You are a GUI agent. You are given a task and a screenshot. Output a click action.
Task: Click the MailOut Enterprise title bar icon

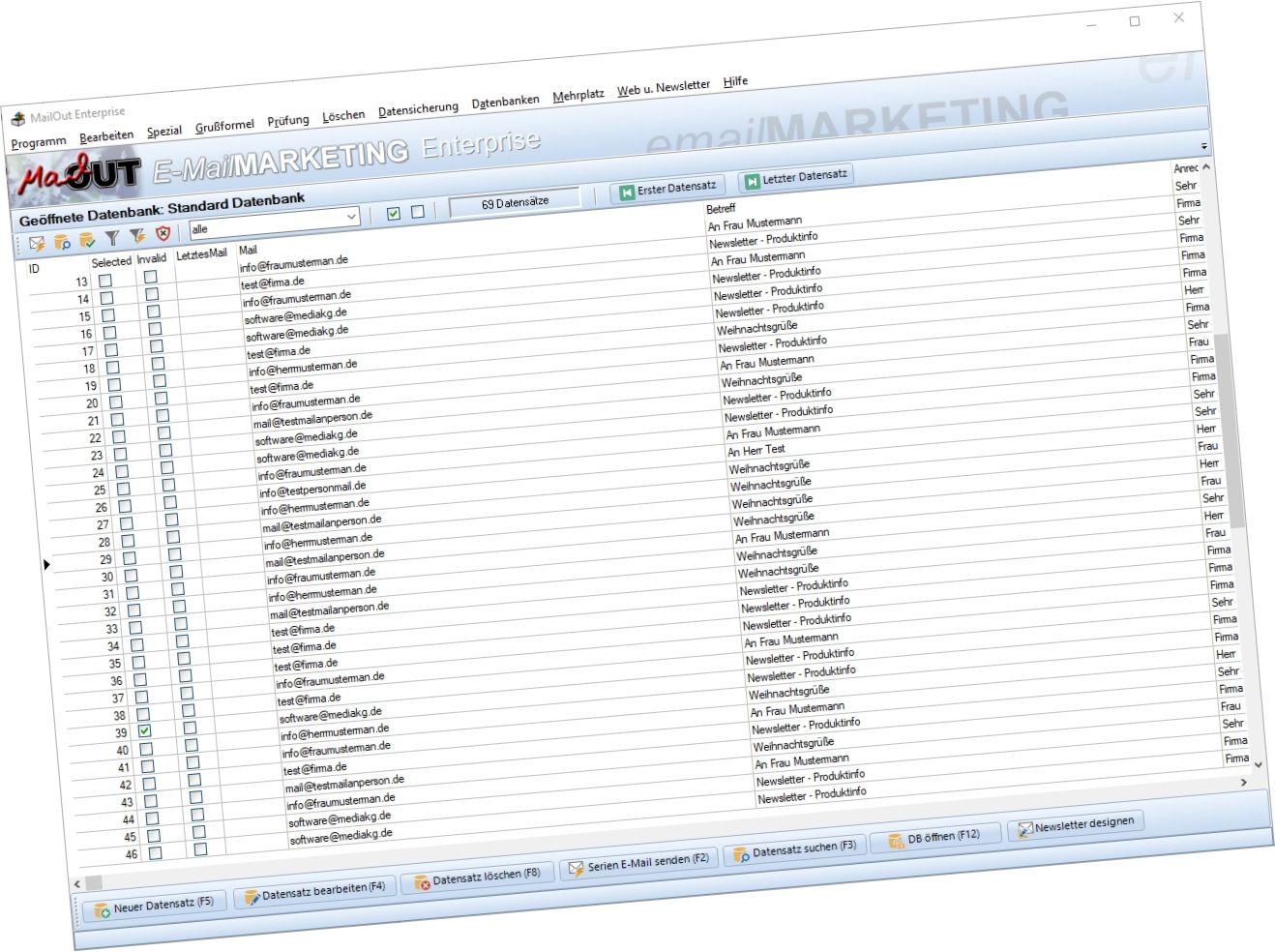click(17, 120)
